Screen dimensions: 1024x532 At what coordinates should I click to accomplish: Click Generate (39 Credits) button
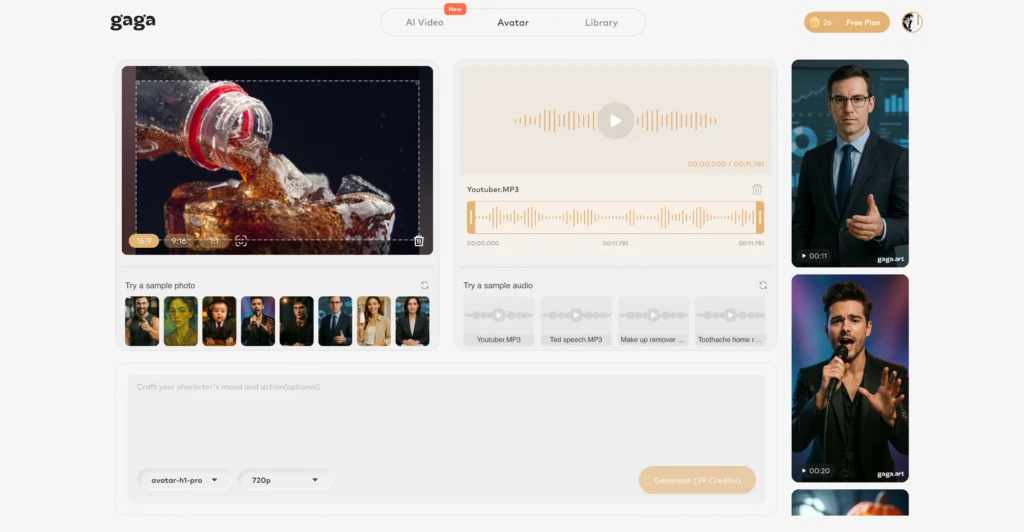[x=697, y=480]
